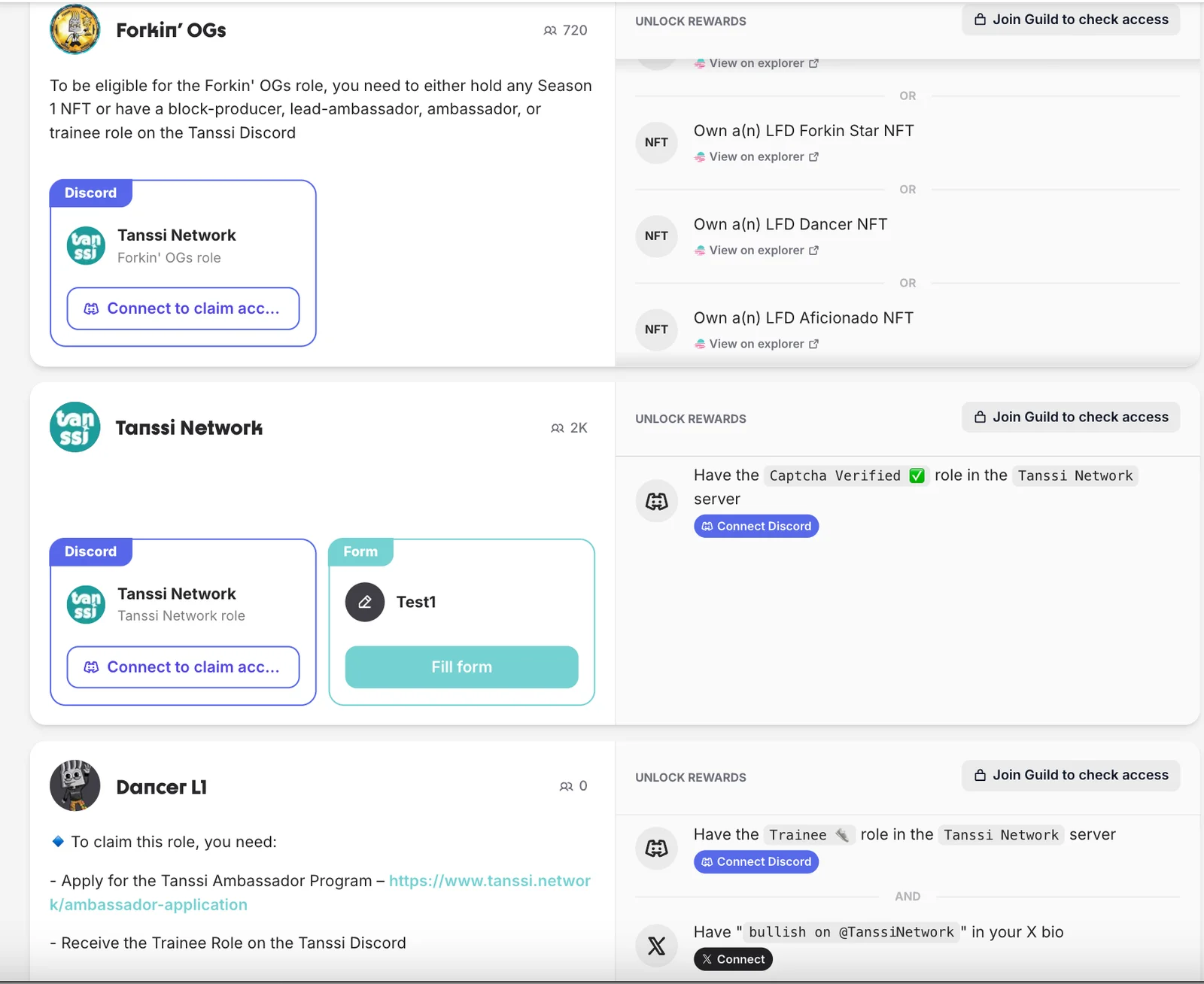Viewport: 1204px width, 984px height.
Task: Click the NFT badge beside LFD Aficionado
Action: [x=656, y=330]
